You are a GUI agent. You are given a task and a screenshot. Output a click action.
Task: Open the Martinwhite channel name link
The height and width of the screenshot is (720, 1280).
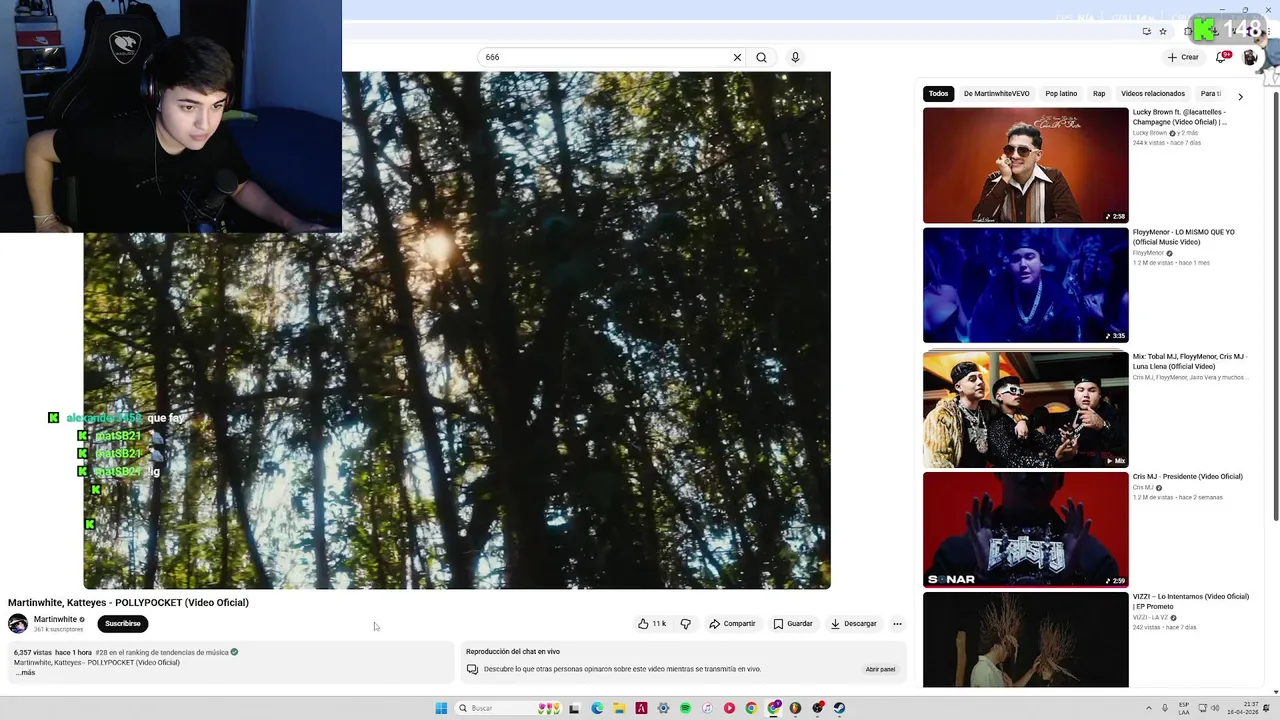click(55, 619)
